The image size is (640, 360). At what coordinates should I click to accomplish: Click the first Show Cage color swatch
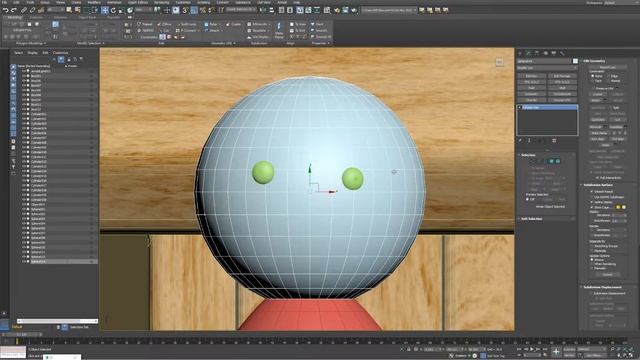pos(618,207)
